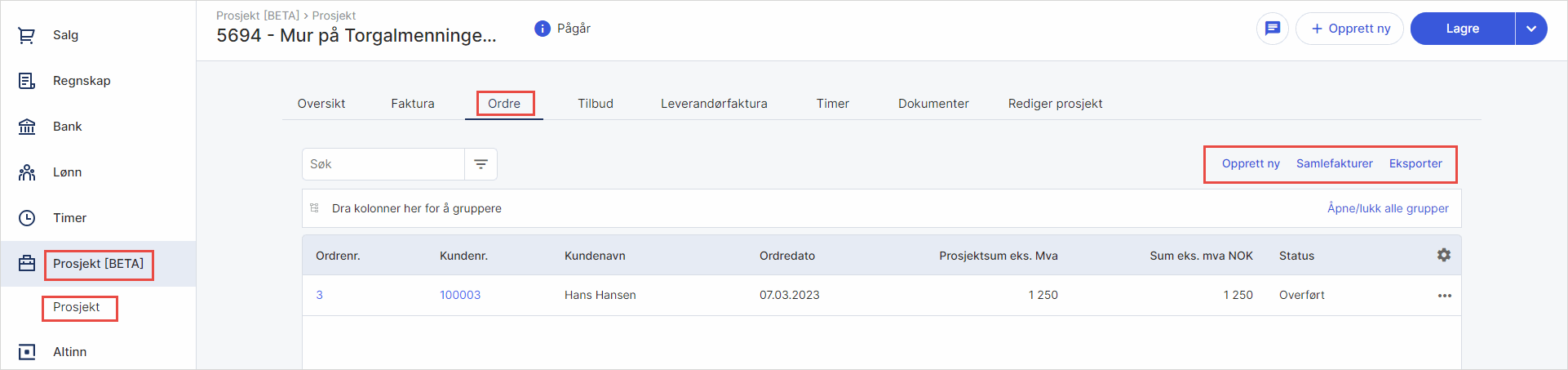Click the Søk search field
The height and width of the screenshot is (370, 1568).
(x=383, y=164)
